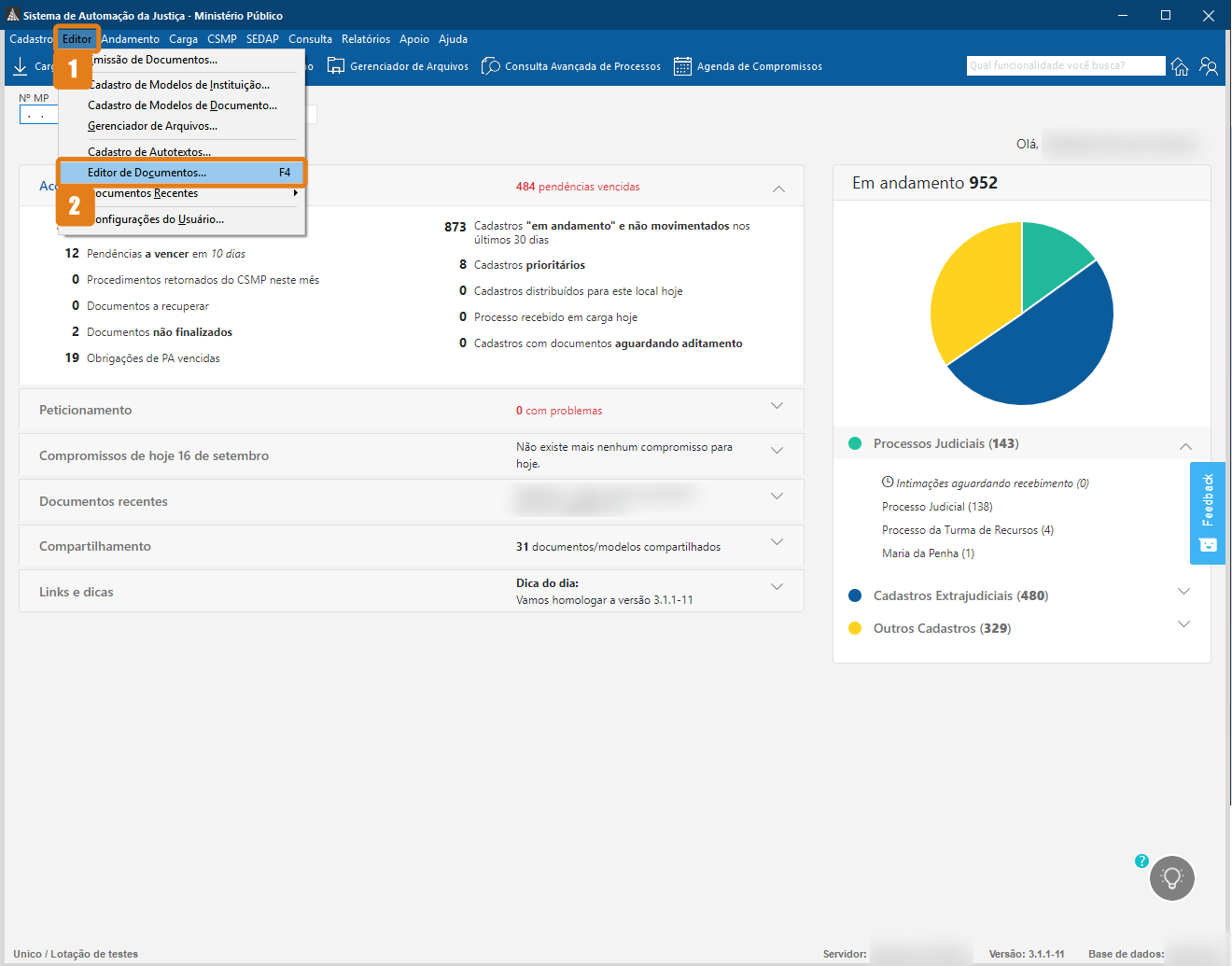Viewport: 1232px width, 966px height.
Task: Open the SEDAP menu
Action: tap(262, 39)
